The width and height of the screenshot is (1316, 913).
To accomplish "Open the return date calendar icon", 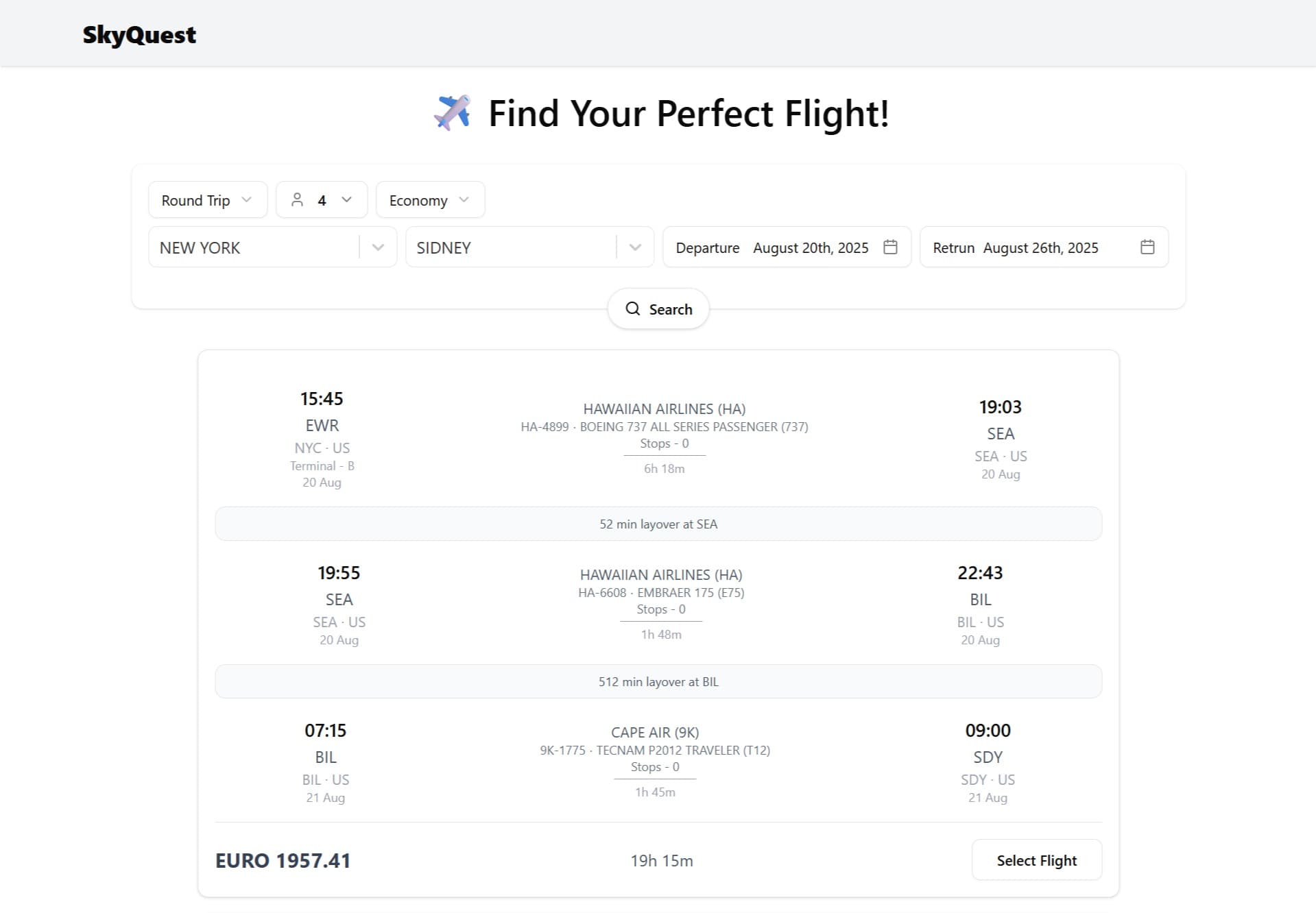I will 1147,247.
